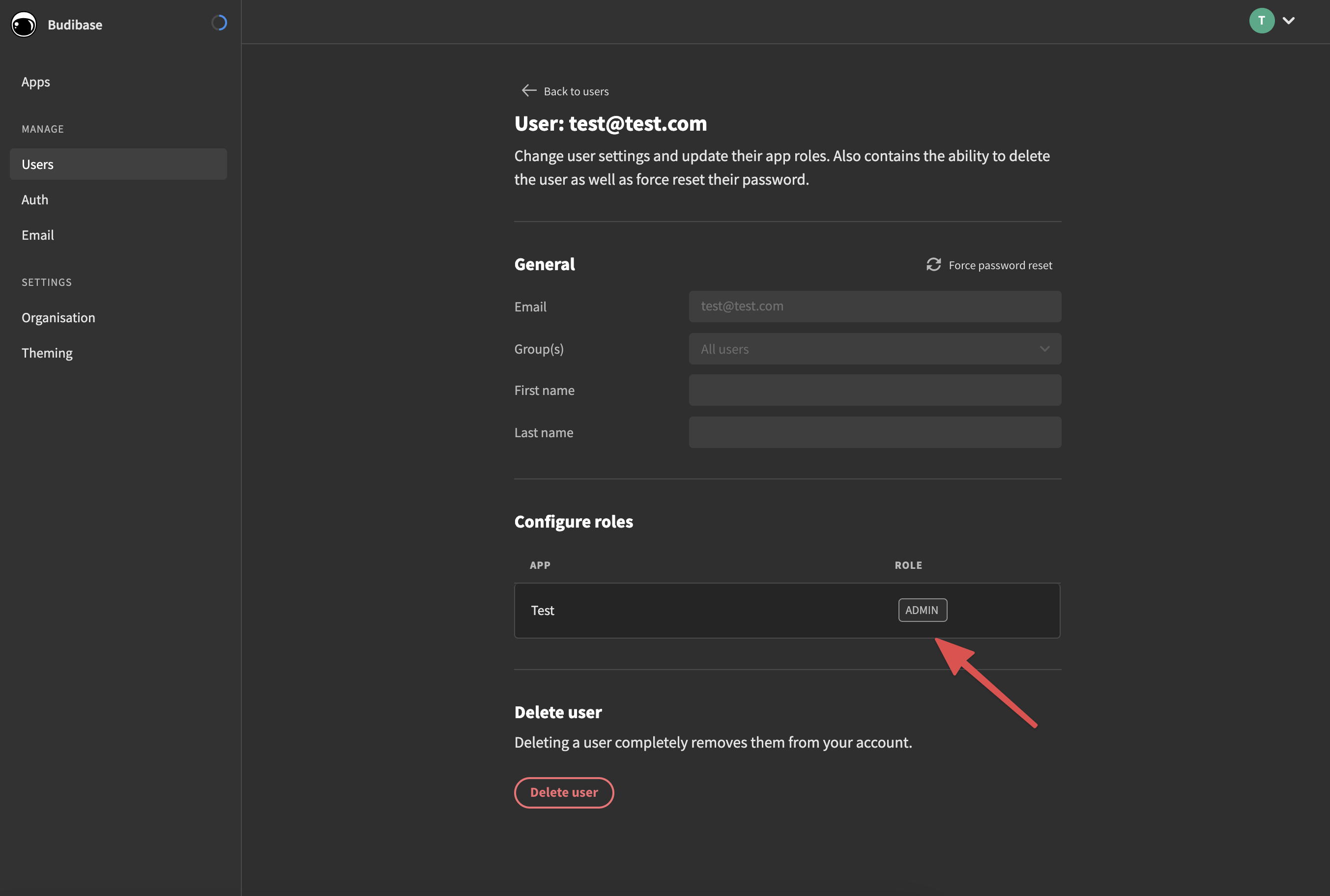Open the account chevron beside the avatar
The height and width of the screenshot is (896, 1330).
pyautogui.click(x=1289, y=21)
